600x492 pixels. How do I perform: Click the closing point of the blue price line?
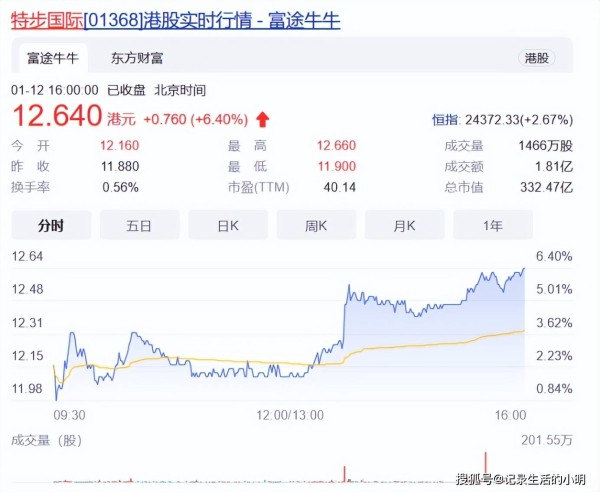524,269
